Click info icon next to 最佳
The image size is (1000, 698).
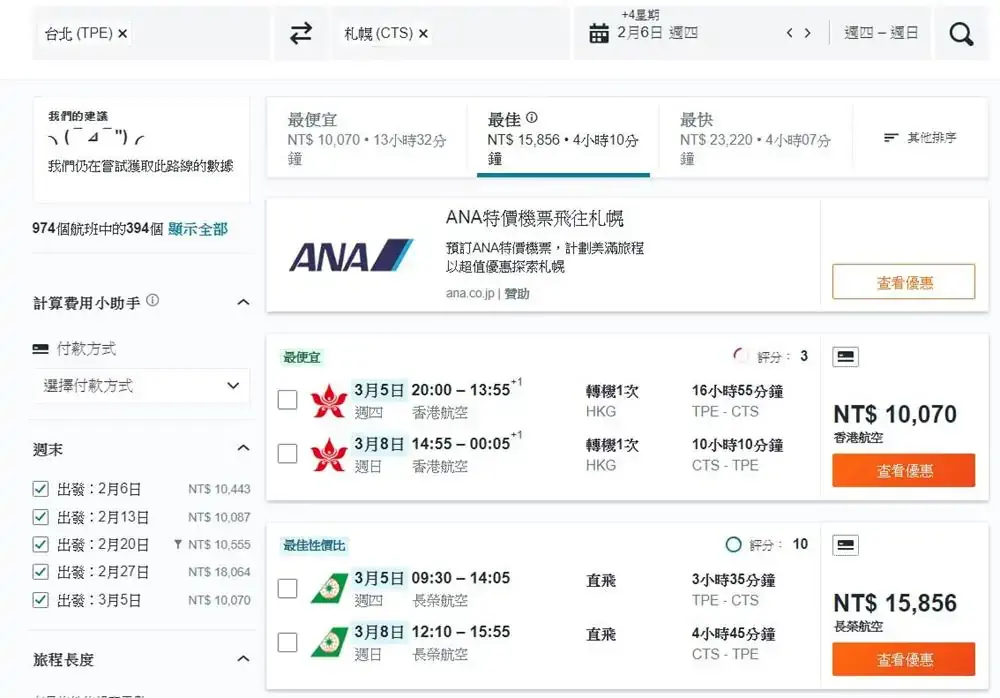[x=532, y=118]
